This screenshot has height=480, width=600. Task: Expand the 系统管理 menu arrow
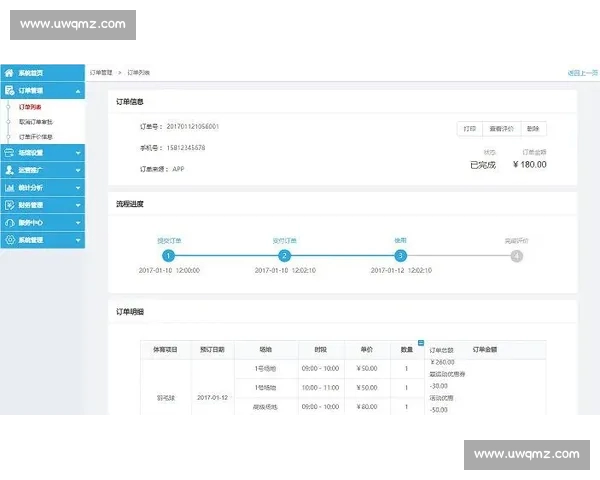click(x=78, y=240)
